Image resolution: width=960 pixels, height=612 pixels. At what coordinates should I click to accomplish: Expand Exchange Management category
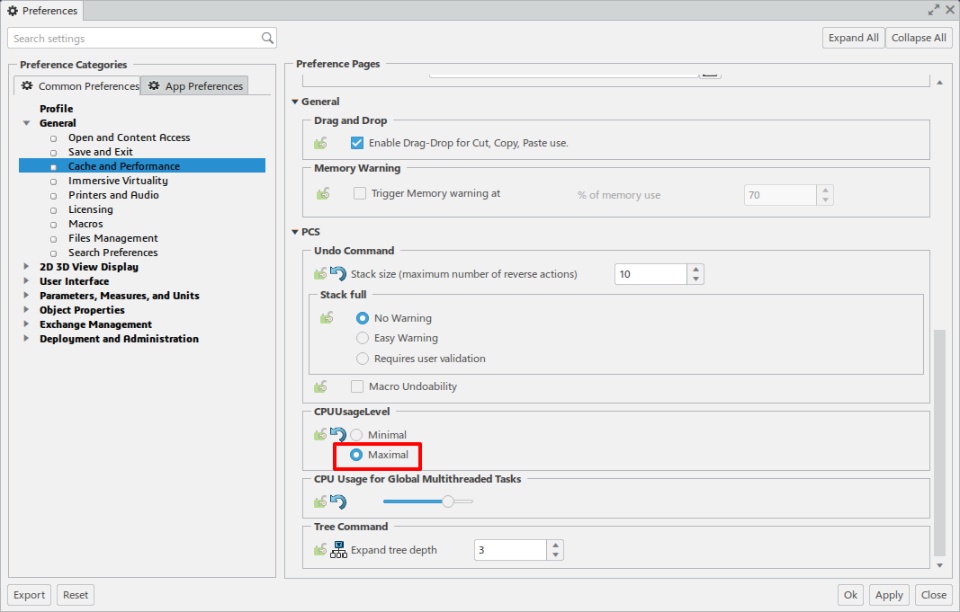point(26,324)
